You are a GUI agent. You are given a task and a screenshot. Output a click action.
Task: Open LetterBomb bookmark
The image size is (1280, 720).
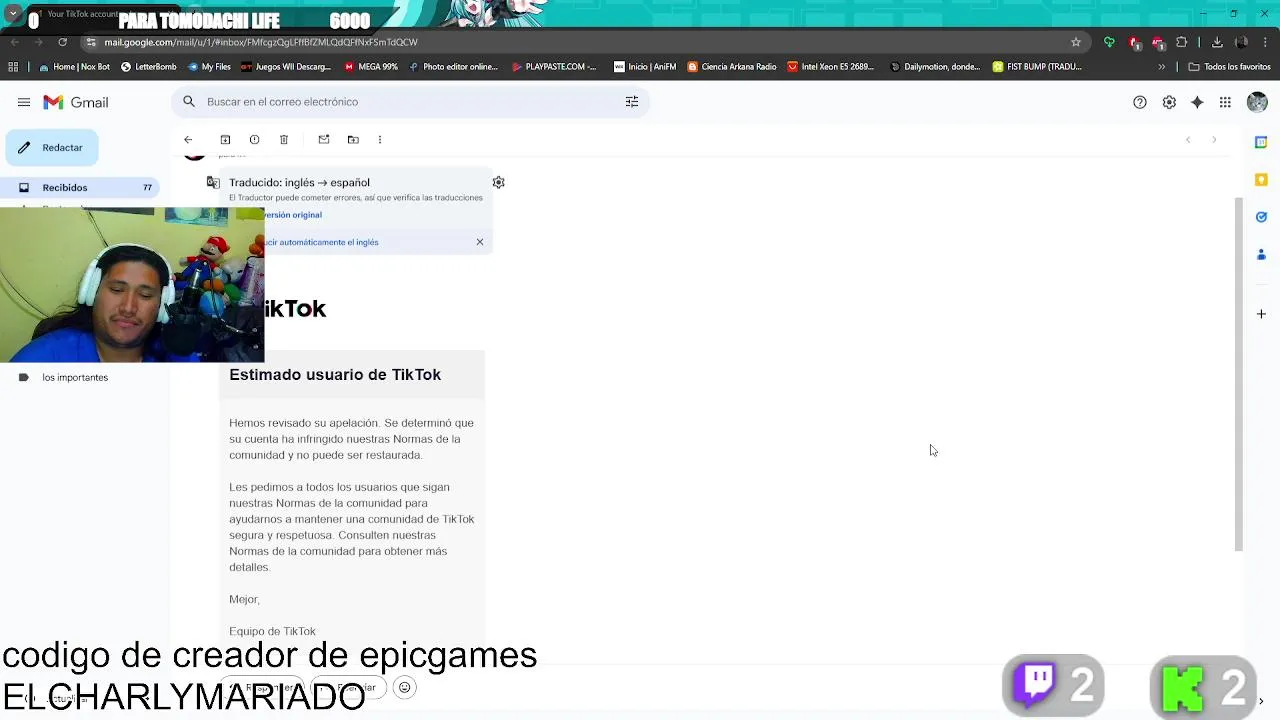click(x=148, y=67)
